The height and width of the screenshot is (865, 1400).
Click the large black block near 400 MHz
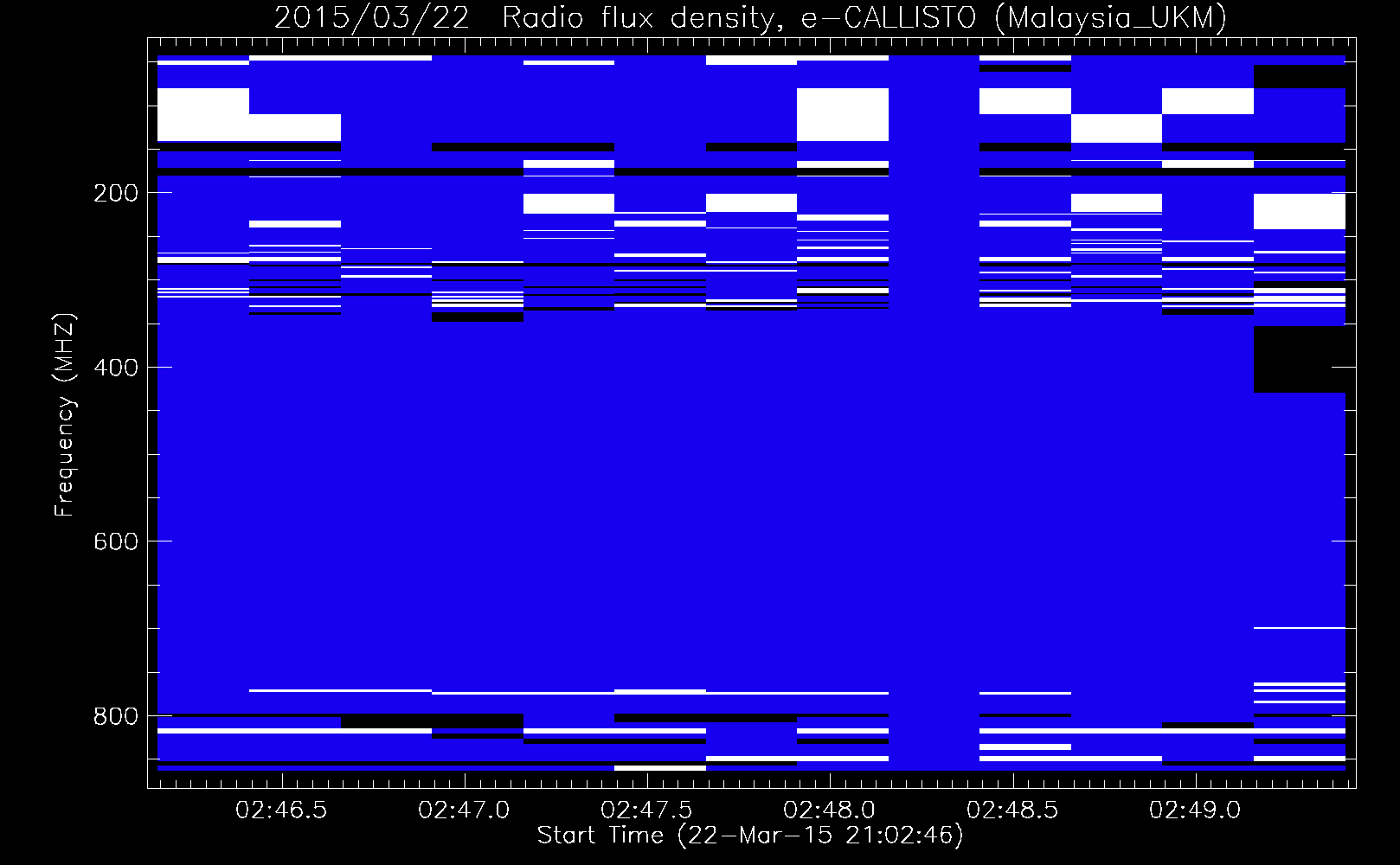click(x=1300, y=359)
